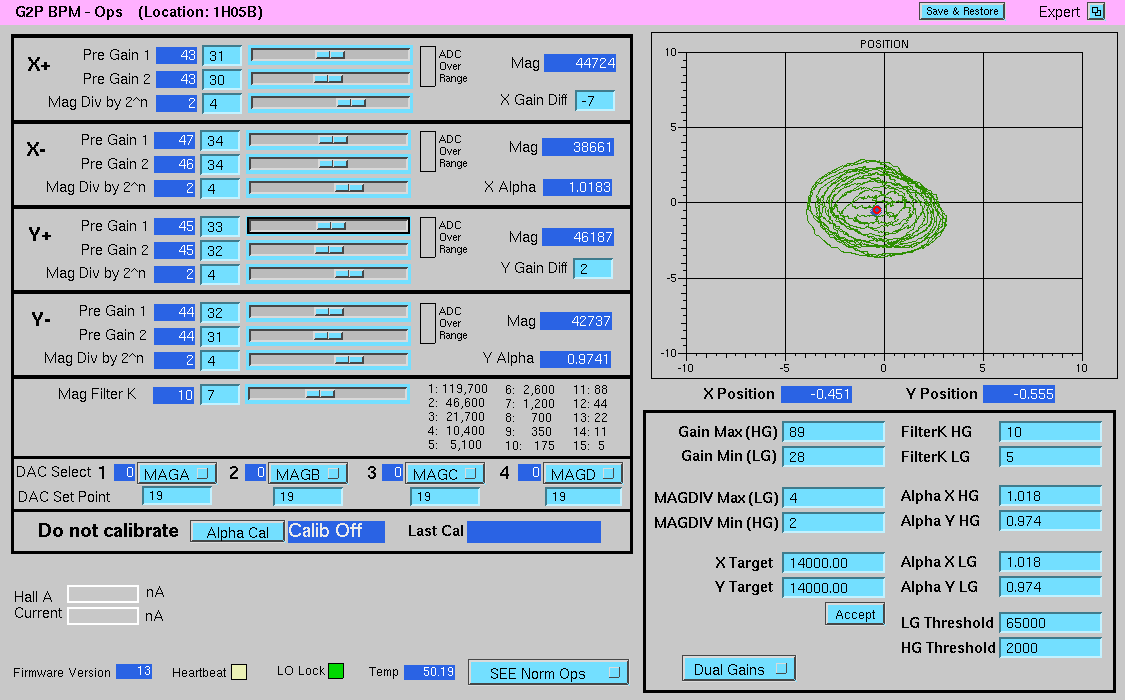Click the X+ ADC Over Range indicator
Image resolution: width=1125 pixels, height=700 pixels.
(428, 67)
